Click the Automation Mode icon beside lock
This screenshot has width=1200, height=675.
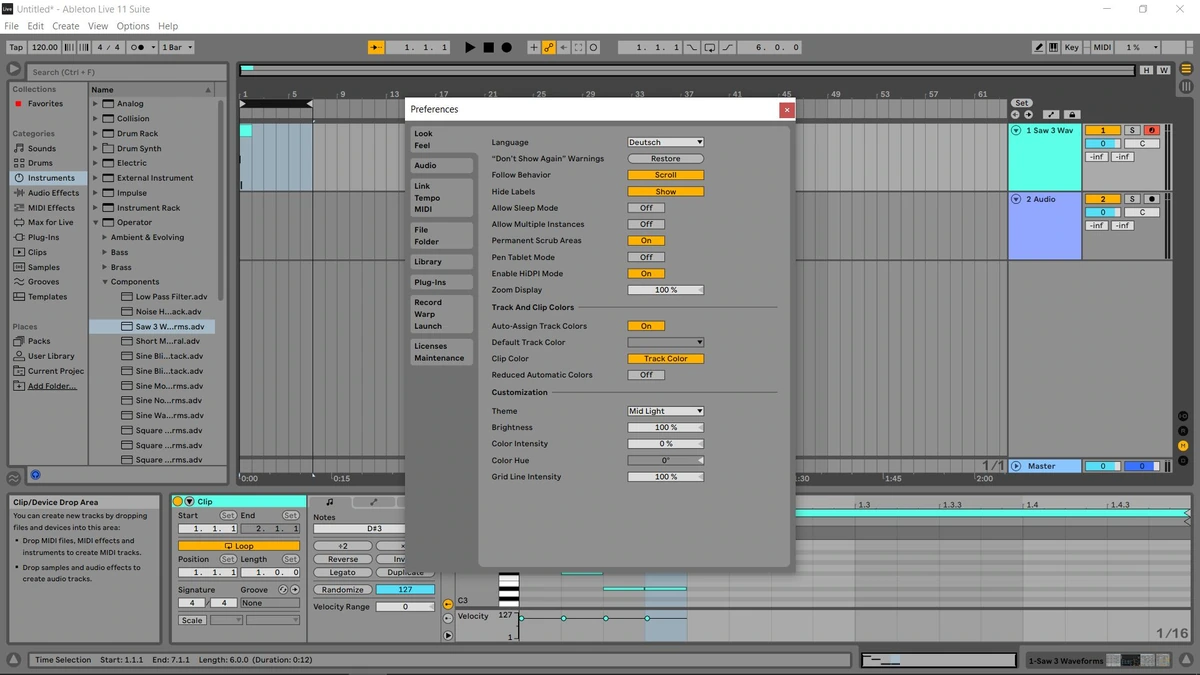1051,115
